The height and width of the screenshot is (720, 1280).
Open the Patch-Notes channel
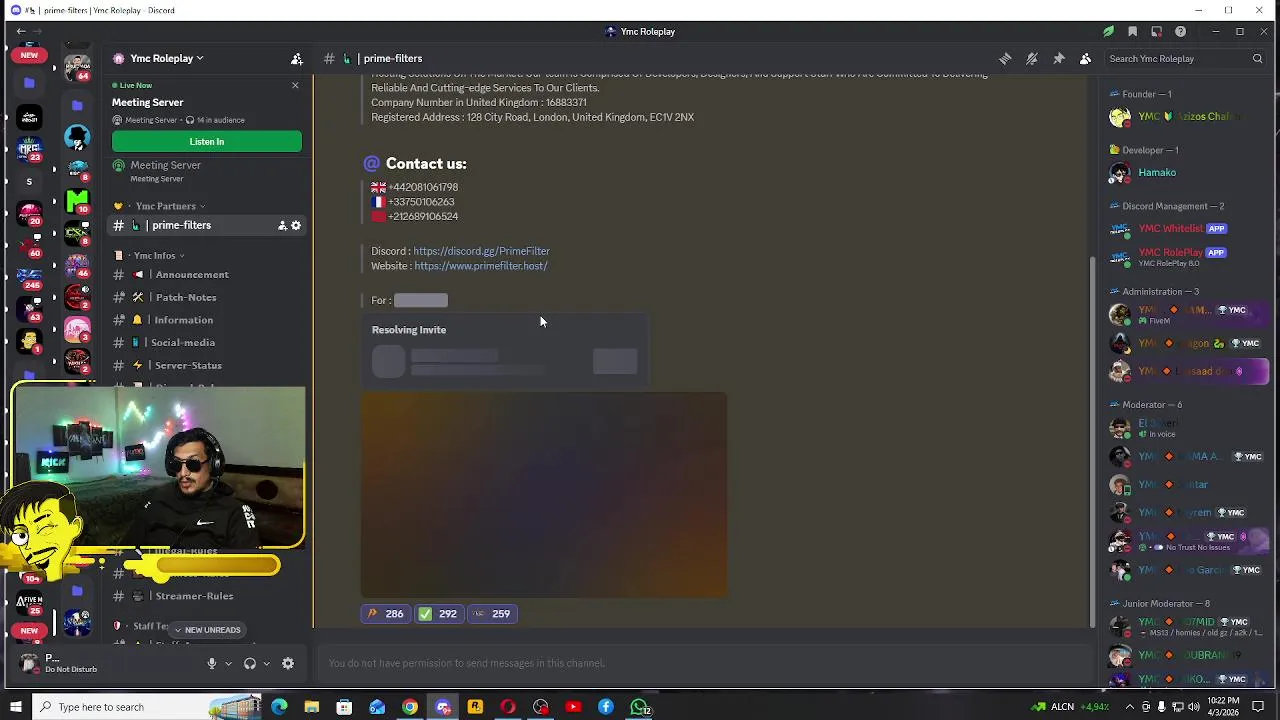[x=186, y=298]
